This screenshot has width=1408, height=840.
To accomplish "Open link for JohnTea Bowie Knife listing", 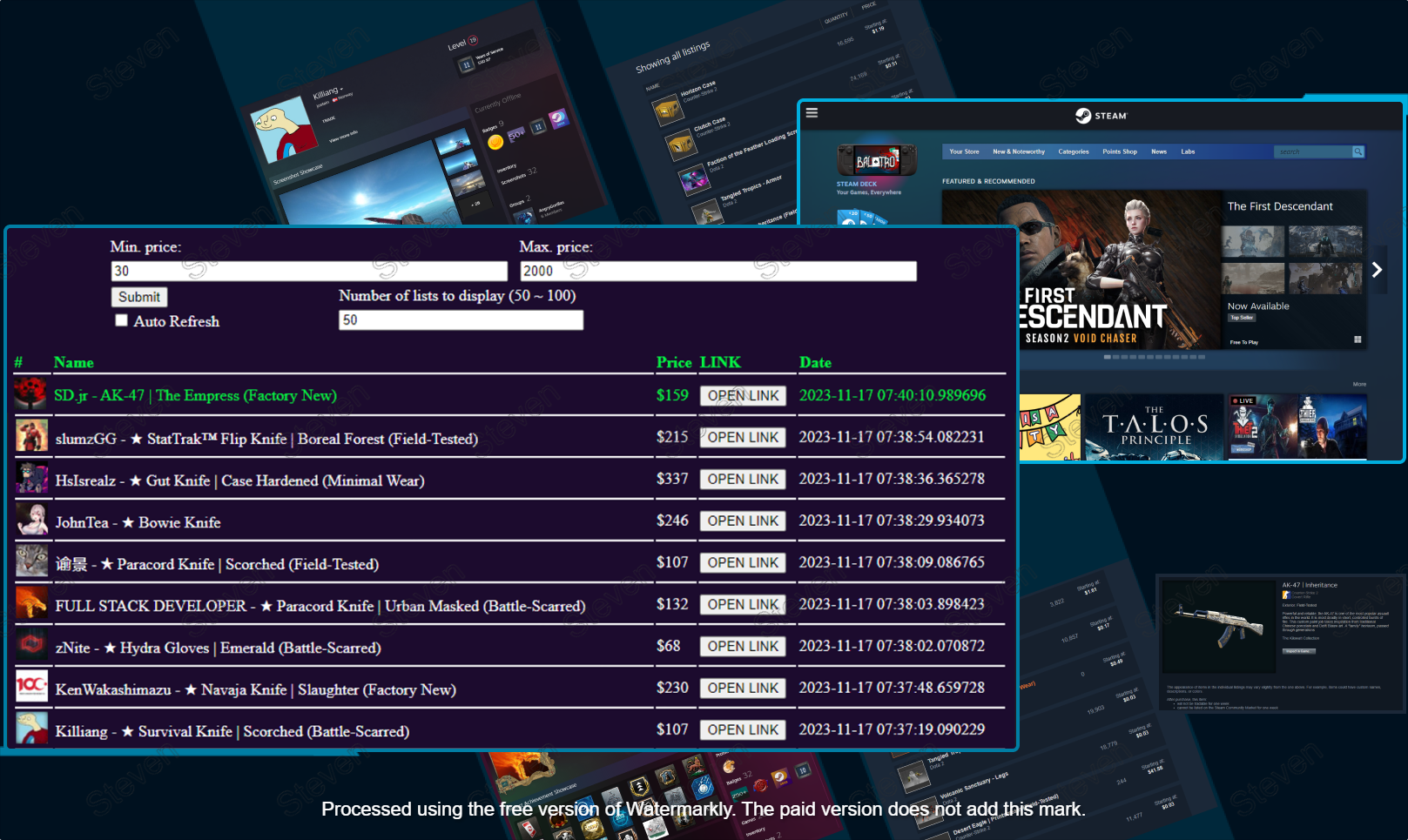I will point(743,521).
